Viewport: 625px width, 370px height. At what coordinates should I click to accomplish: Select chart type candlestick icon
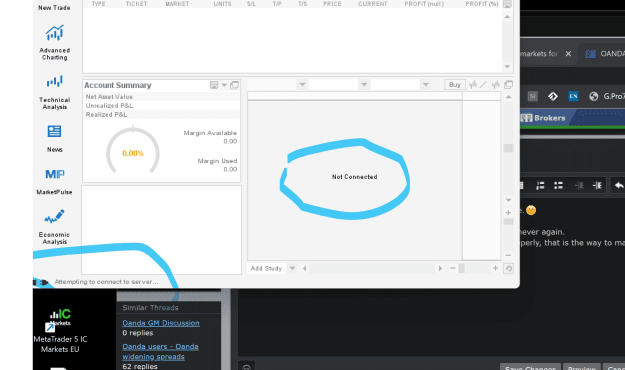pos(473,85)
